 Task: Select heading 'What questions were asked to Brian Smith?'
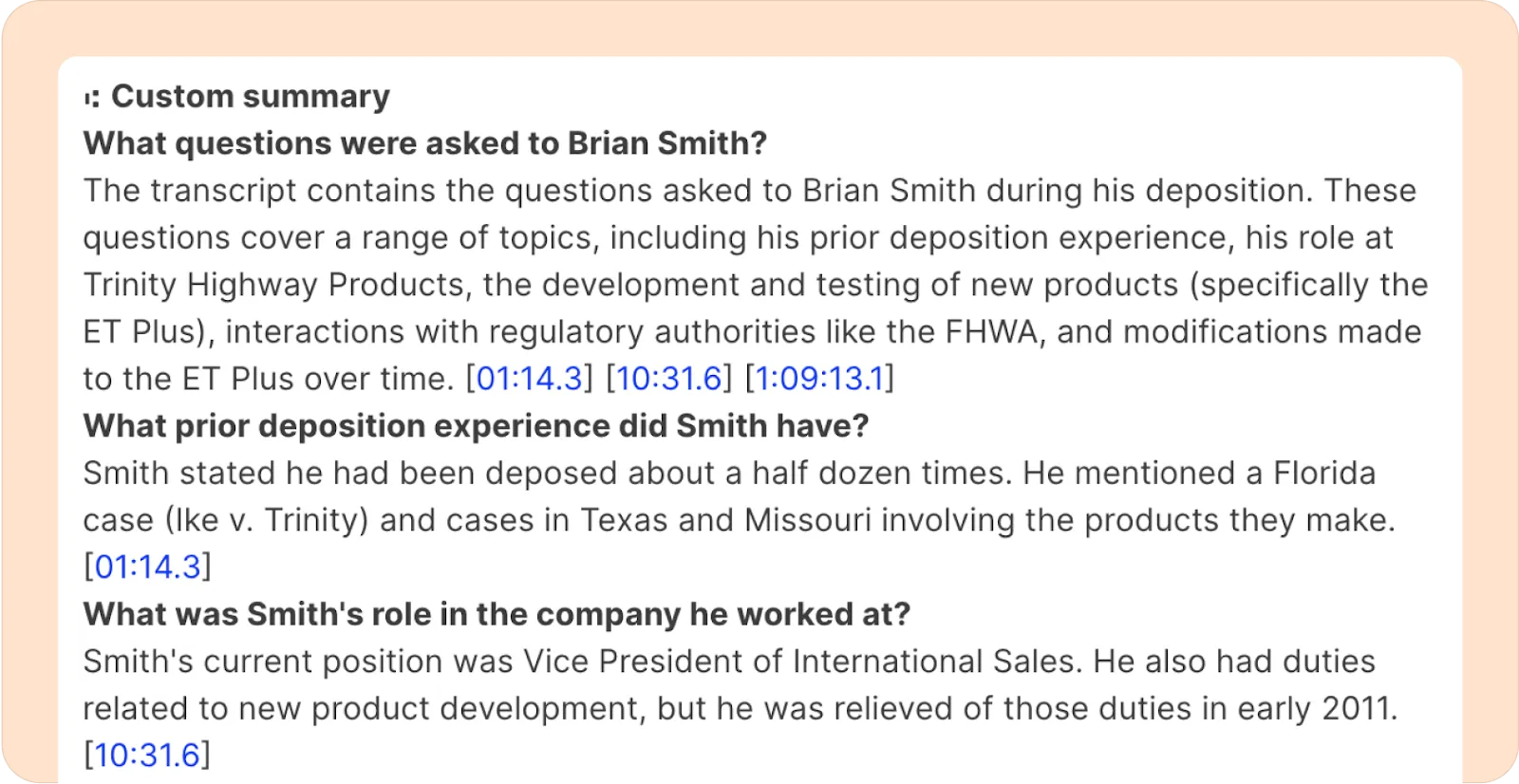tap(424, 143)
